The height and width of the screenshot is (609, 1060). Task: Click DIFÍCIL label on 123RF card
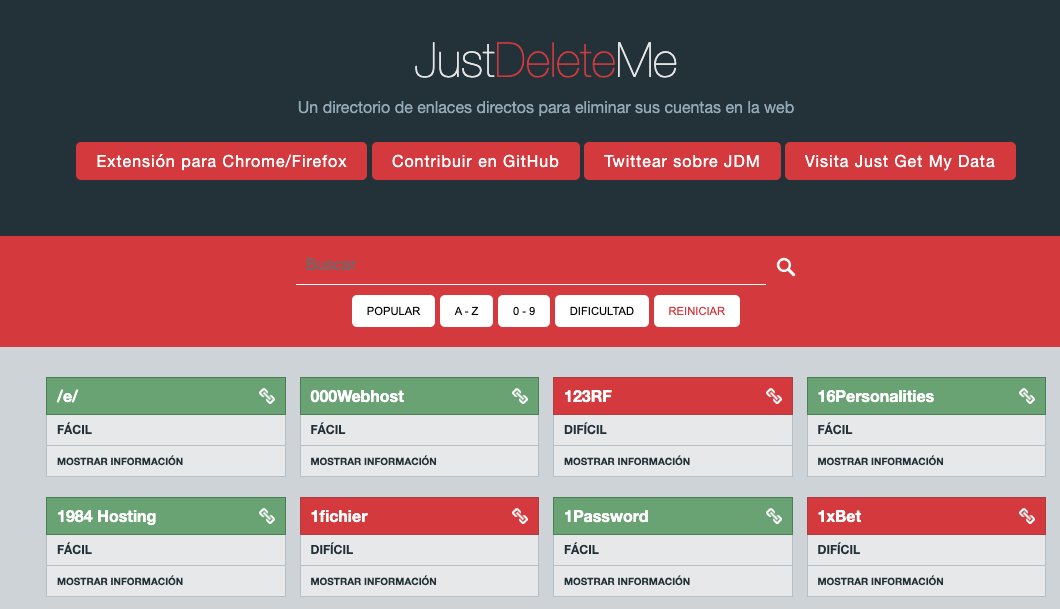pos(585,429)
